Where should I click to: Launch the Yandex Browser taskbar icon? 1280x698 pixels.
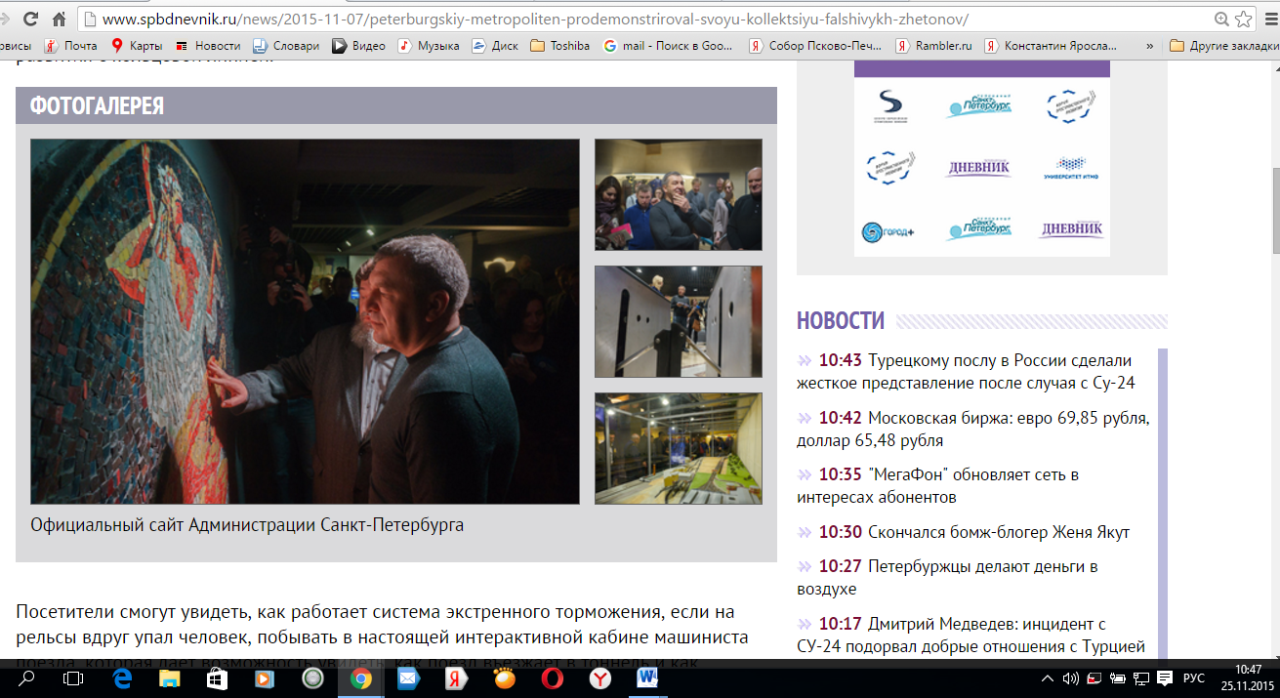click(600, 680)
